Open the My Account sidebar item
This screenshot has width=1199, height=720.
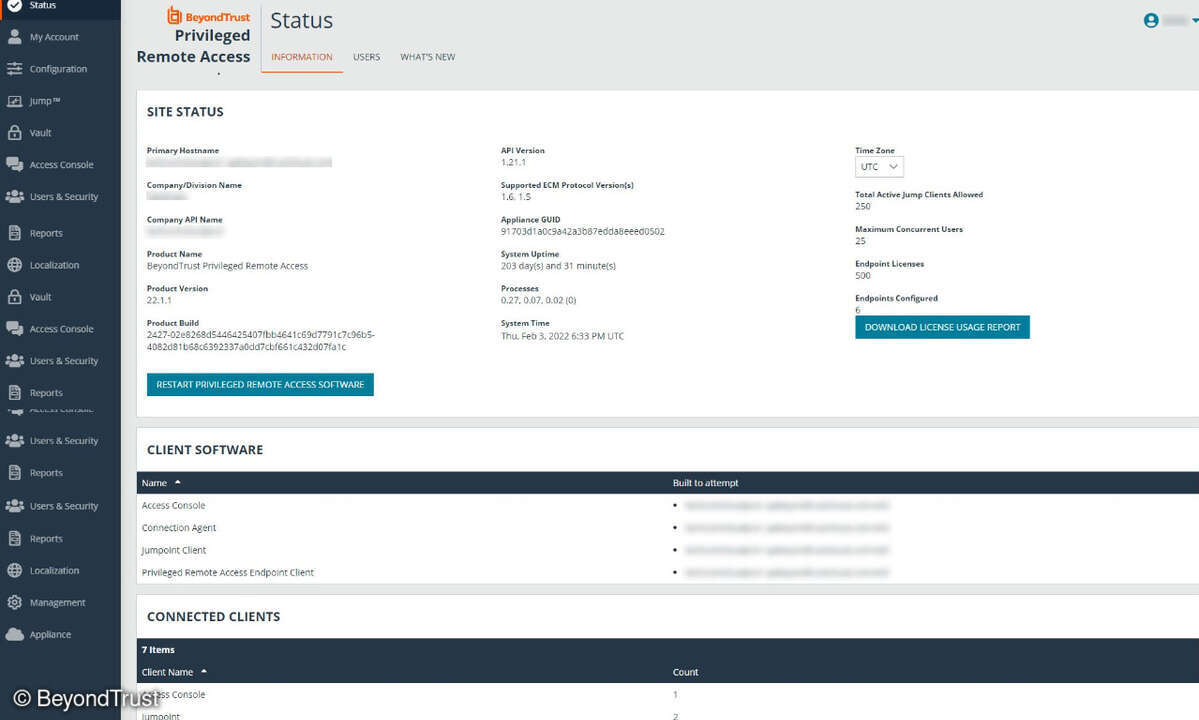pos(54,37)
